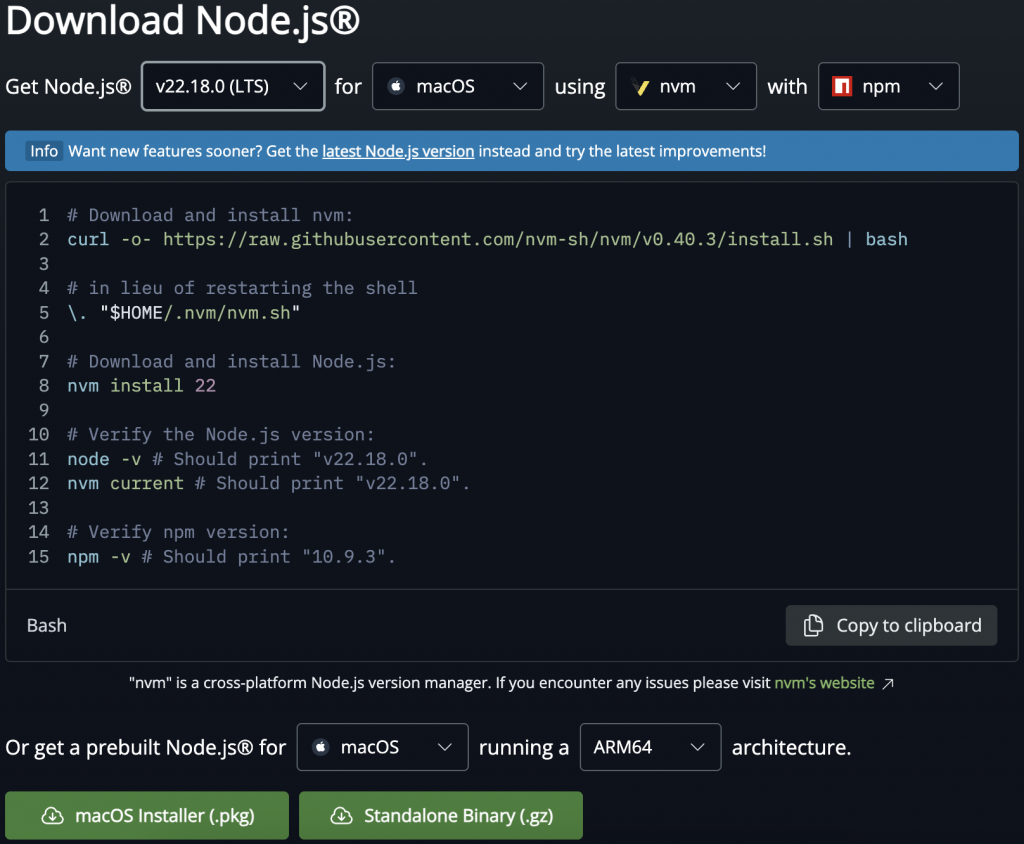The width and height of the screenshot is (1024, 844).
Task: Click the "nvm current" line in code
Action: [x=268, y=483]
